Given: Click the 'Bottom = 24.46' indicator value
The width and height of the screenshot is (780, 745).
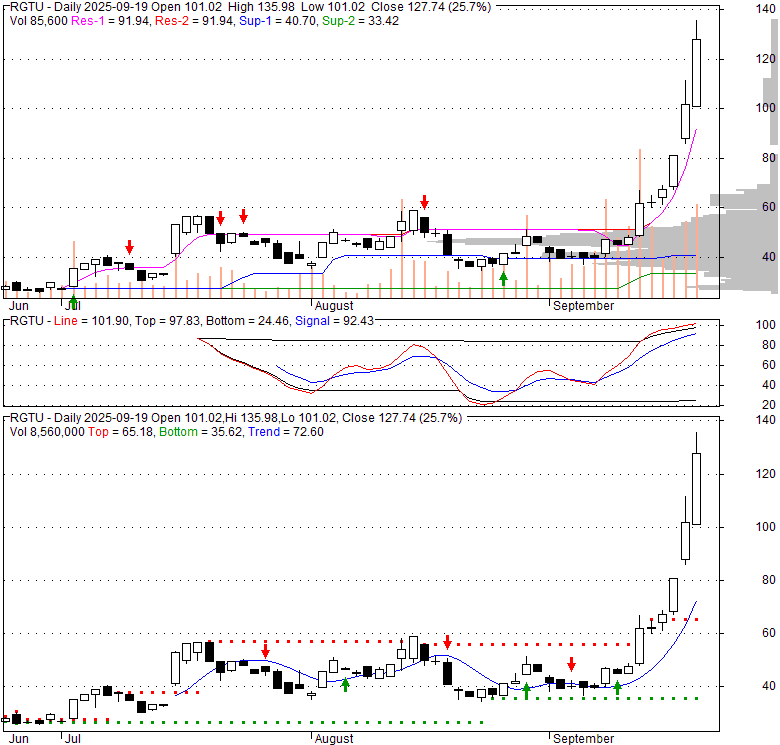Looking at the screenshot, I should click(x=247, y=321).
